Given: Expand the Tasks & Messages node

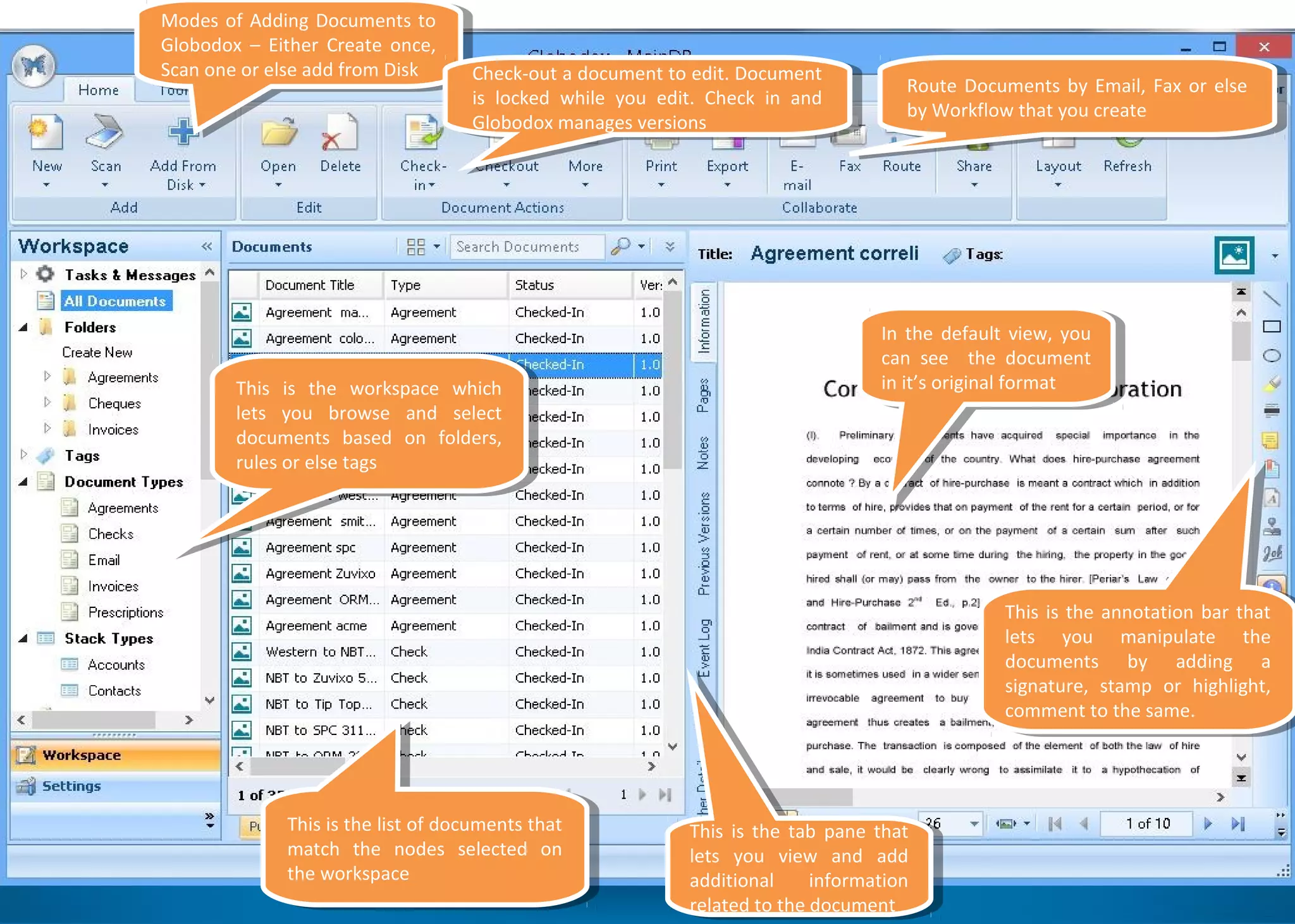Looking at the screenshot, I should 23,274.
